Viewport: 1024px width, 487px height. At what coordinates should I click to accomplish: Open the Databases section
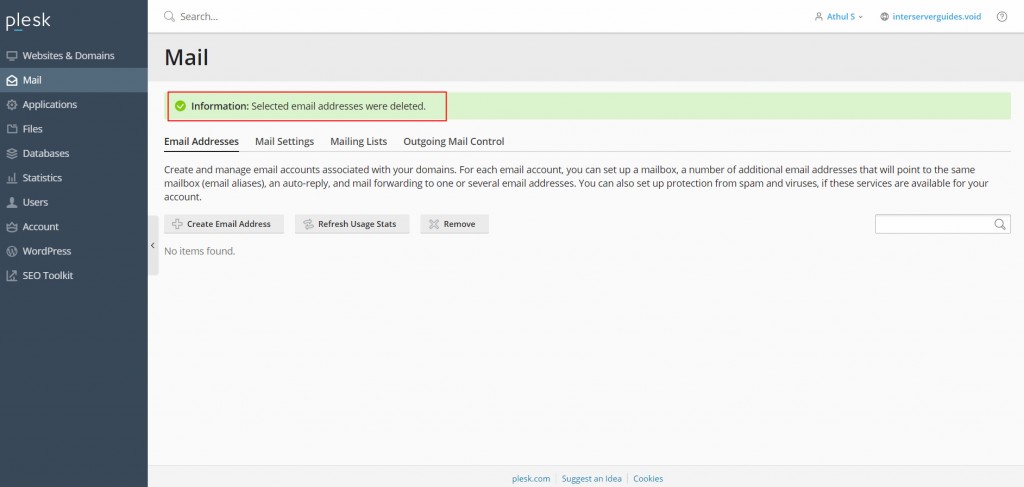(x=46, y=154)
